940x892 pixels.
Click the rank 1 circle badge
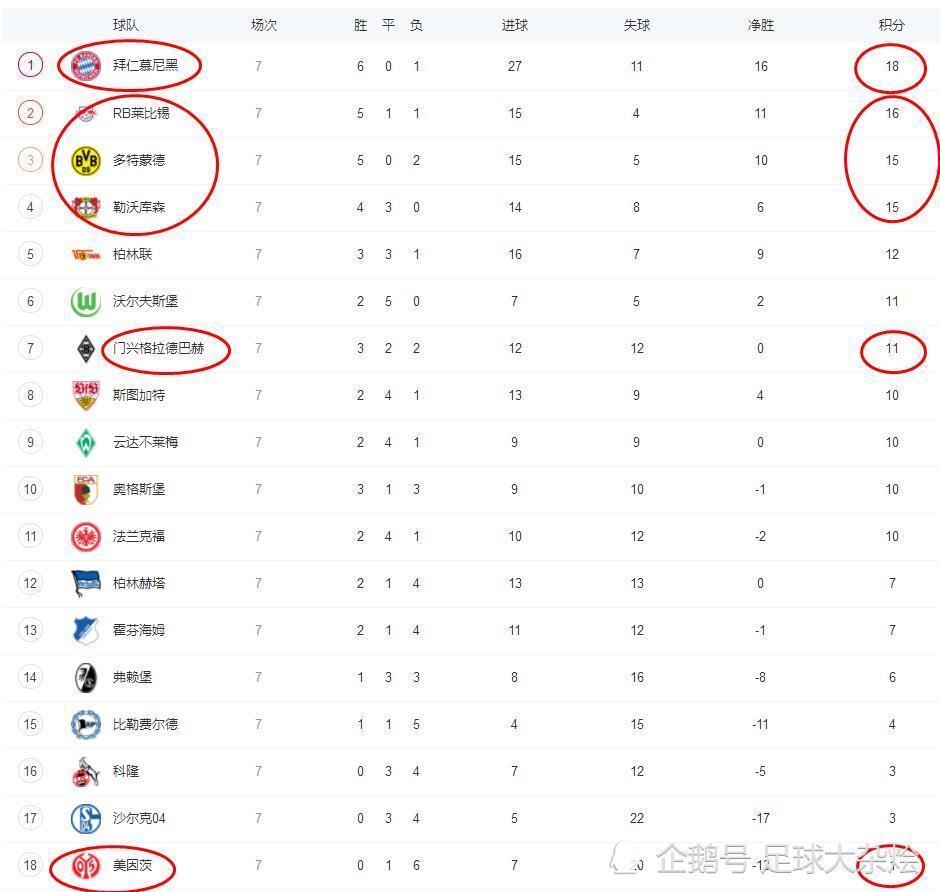click(x=31, y=65)
